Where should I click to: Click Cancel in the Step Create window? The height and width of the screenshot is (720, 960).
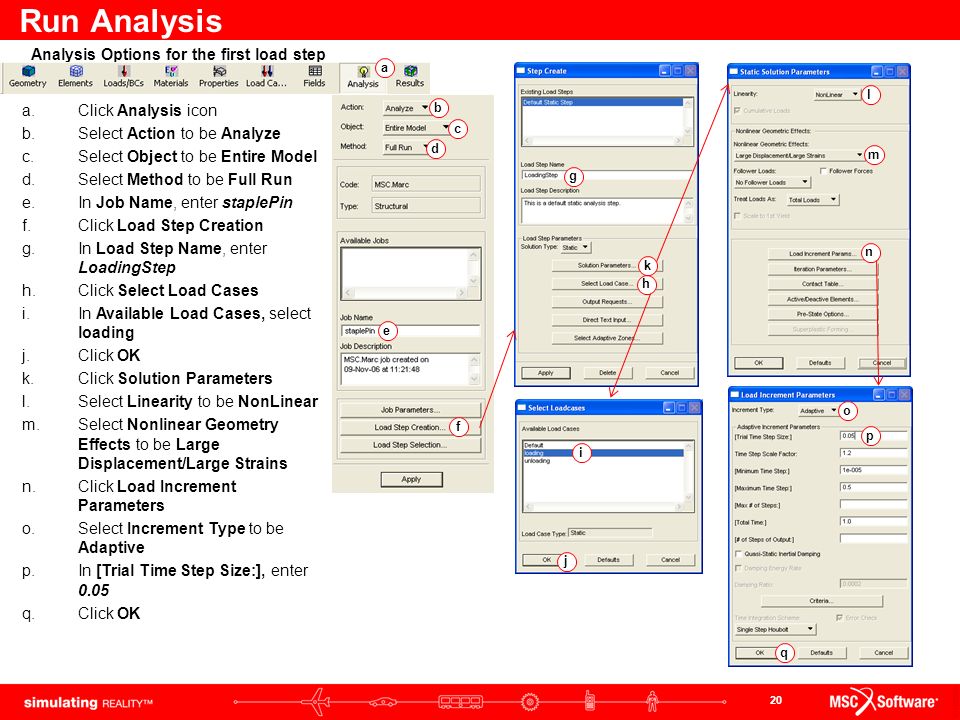[669, 373]
